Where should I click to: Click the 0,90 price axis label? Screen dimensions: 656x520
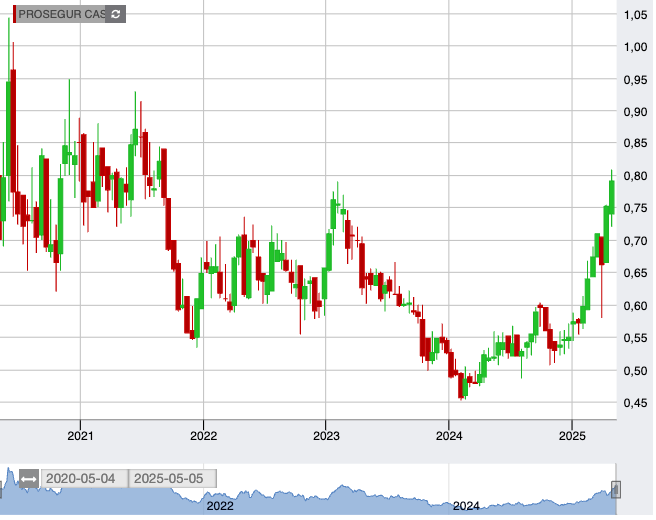[x=635, y=112]
